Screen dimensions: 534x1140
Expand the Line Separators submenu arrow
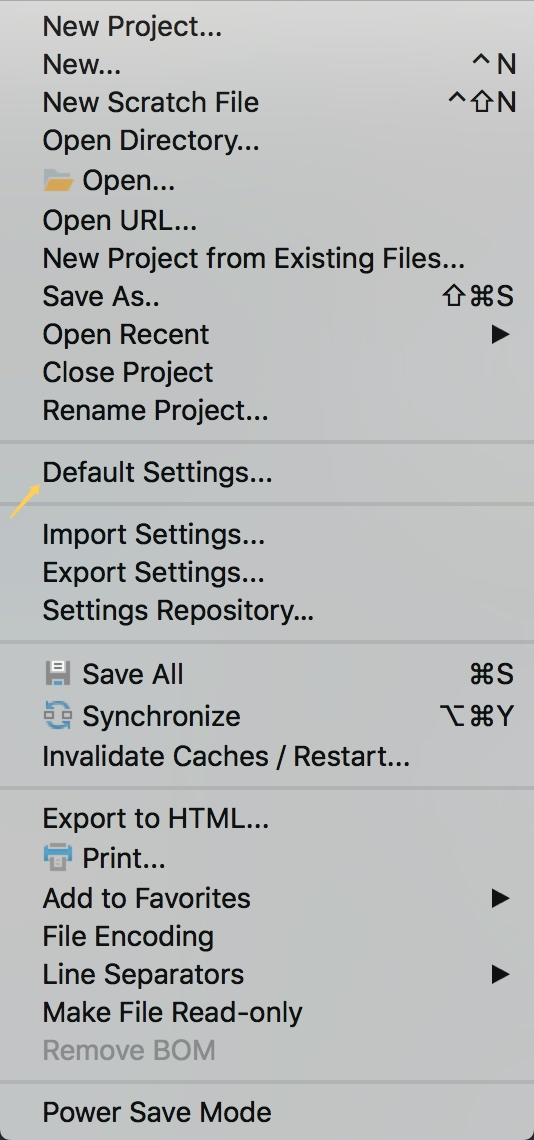click(501, 974)
